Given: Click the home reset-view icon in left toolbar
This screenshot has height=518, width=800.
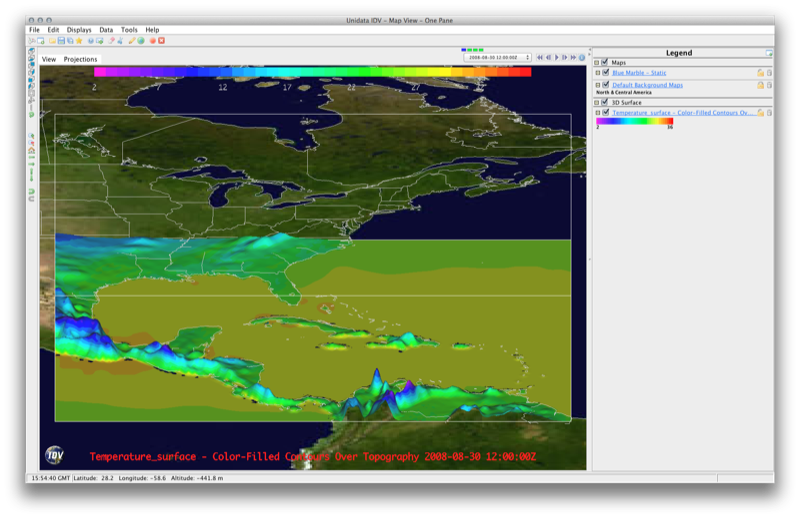Looking at the screenshot, I should coord(32,151).
